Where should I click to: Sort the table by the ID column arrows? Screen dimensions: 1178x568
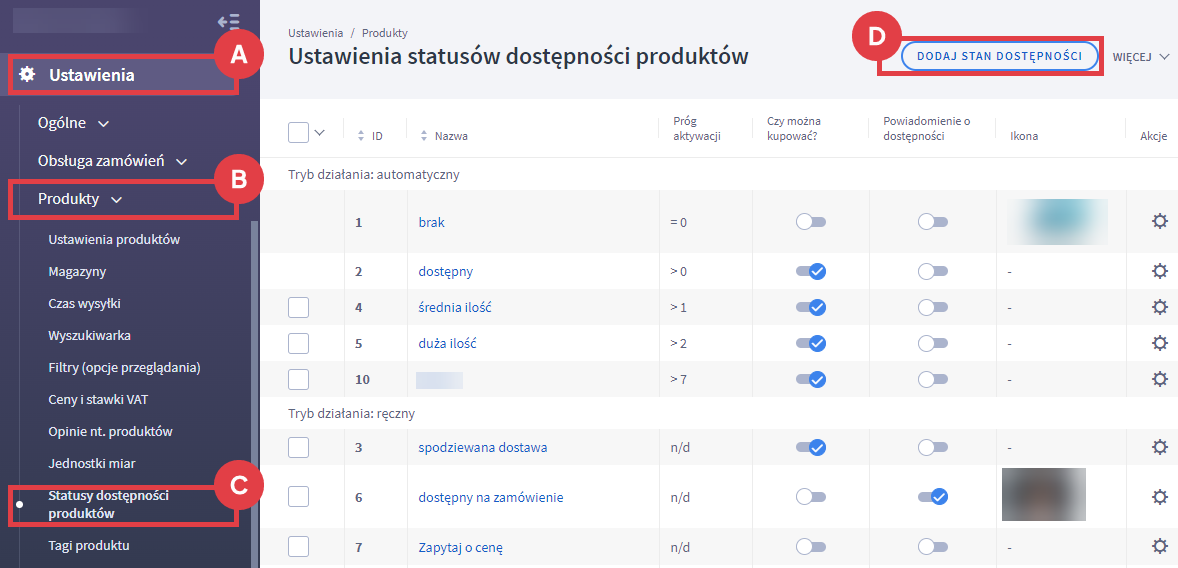click(x=361, y=136)
